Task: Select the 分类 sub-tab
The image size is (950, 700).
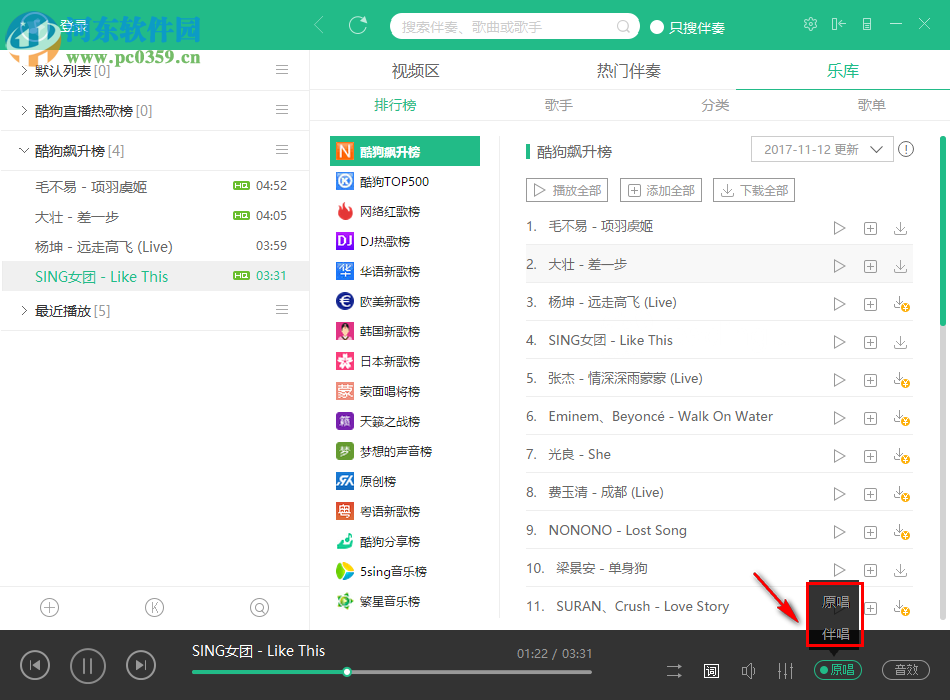Action: click(716, 105)
